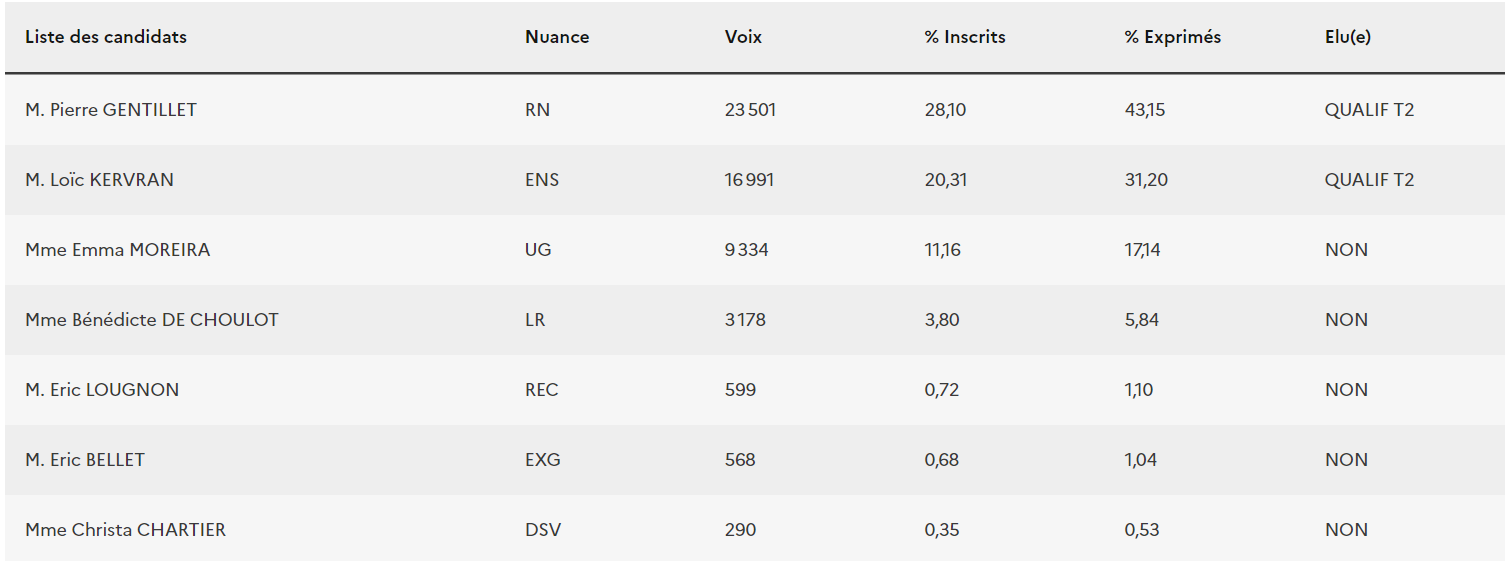Select candidate M. Loïc KERVRAN
Viewport: 1510px width, 561px height.
click(99, 180)
